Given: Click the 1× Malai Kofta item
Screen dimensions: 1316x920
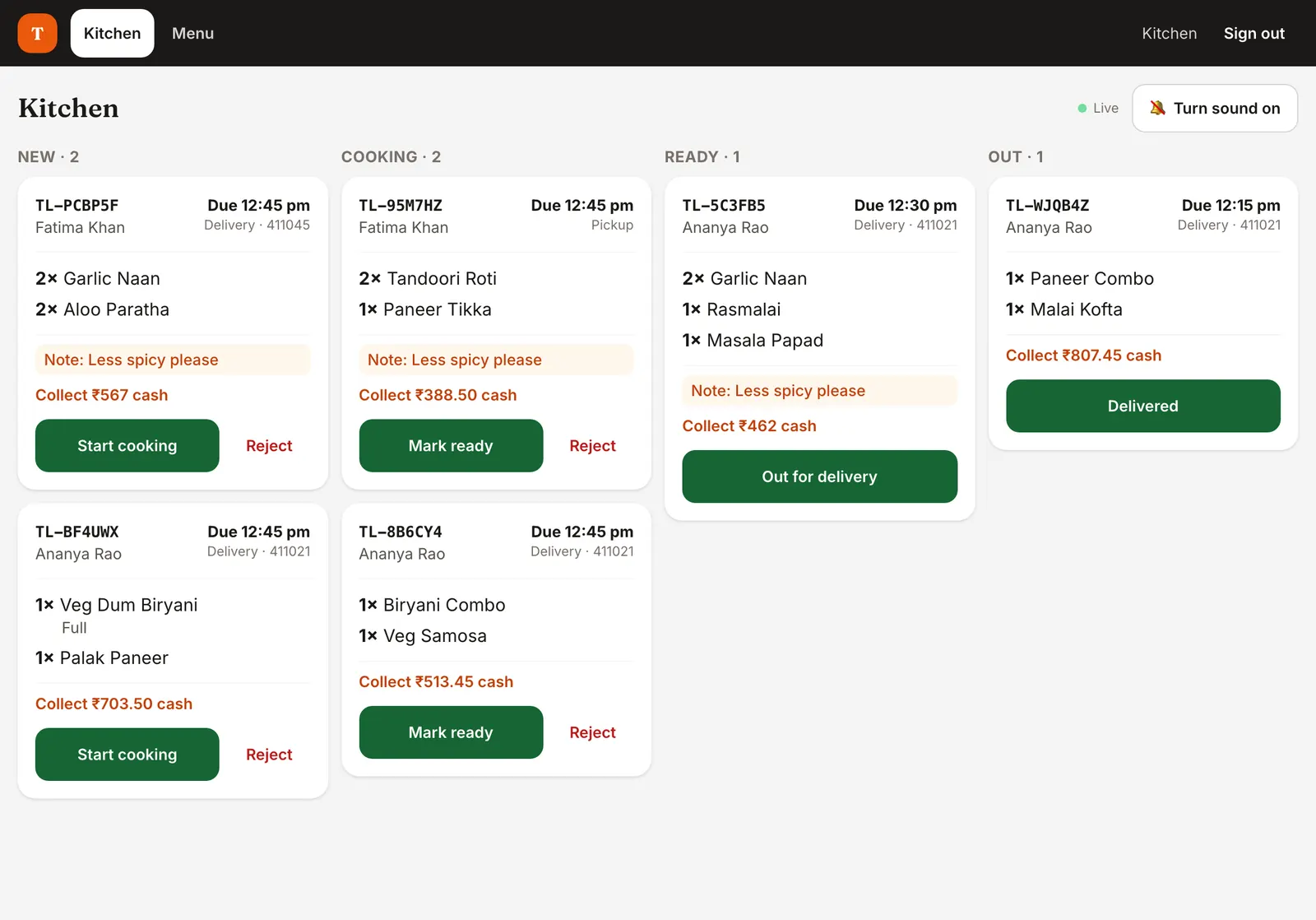Looking at the screenshot, I should 1063,309.
